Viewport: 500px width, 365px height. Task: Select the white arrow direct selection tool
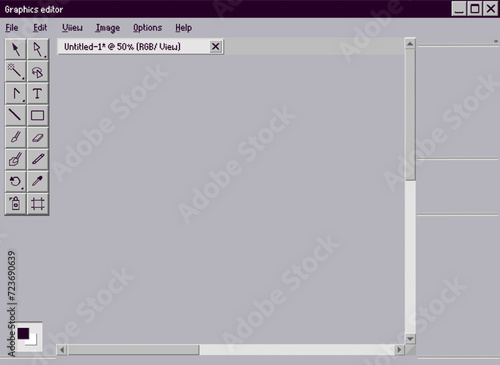(x=38, y=49)
